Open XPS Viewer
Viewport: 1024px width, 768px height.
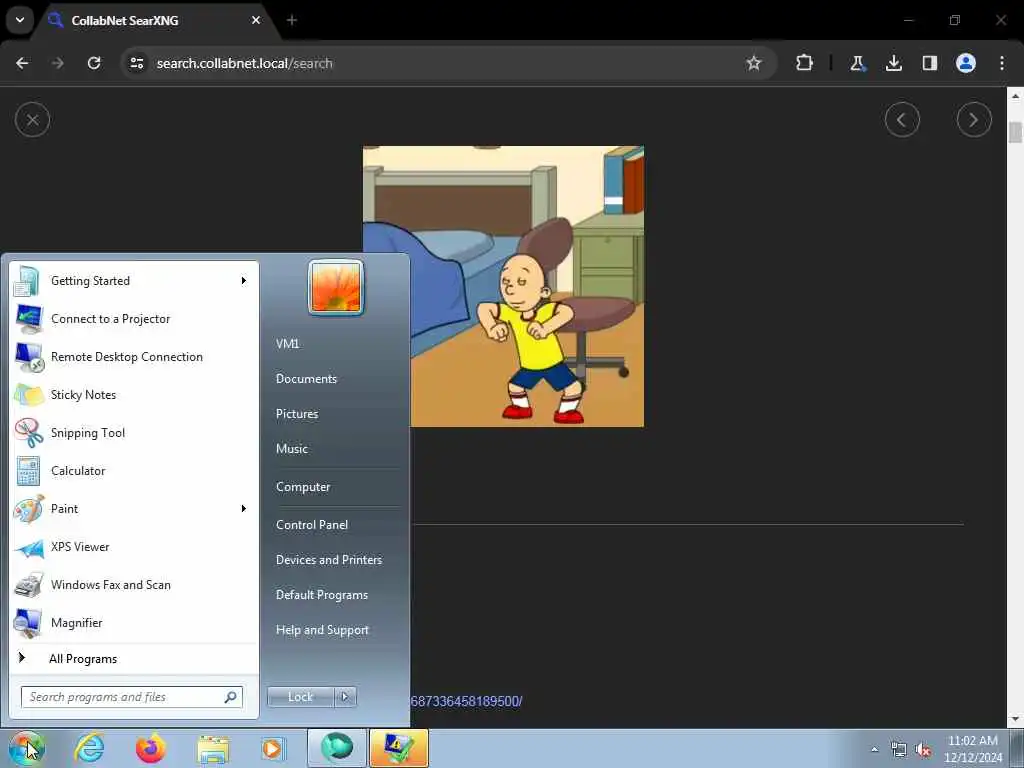click(x=134, y=547)
